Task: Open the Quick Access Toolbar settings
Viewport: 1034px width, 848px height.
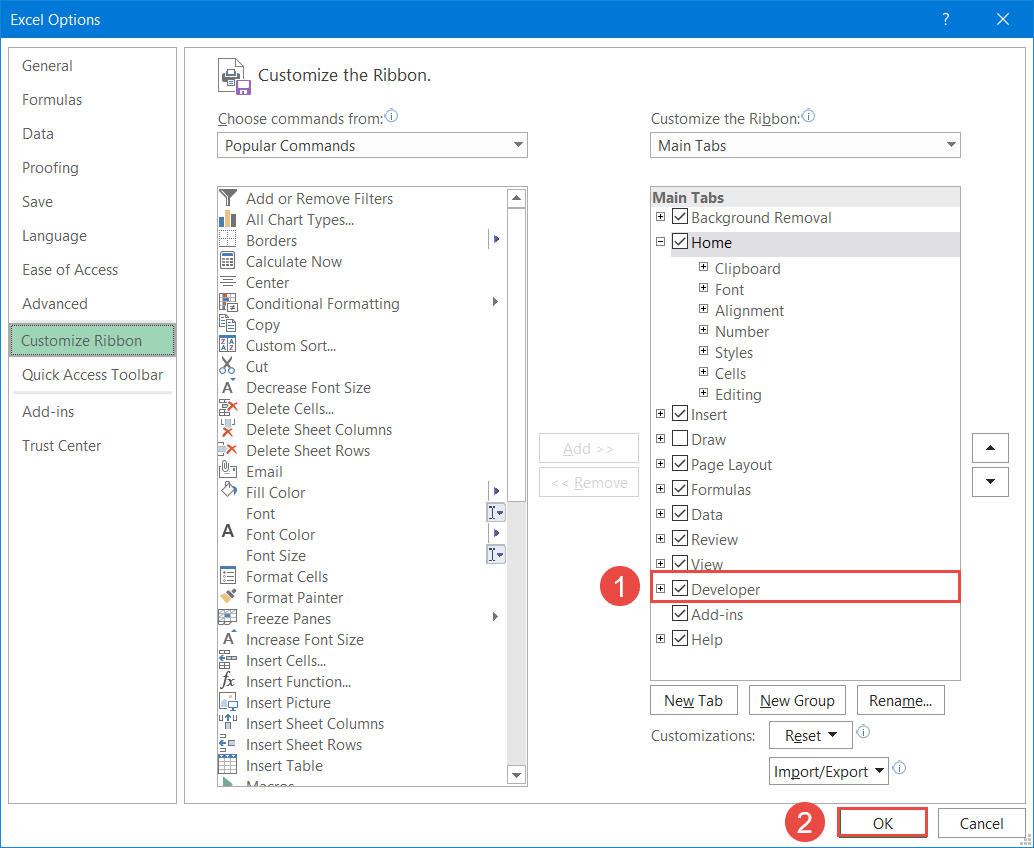Action: coord(91,375)
